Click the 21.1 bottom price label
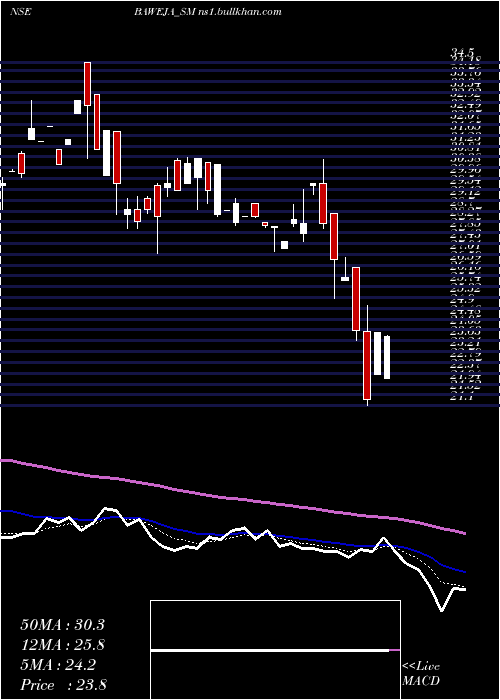 [461, 397]
